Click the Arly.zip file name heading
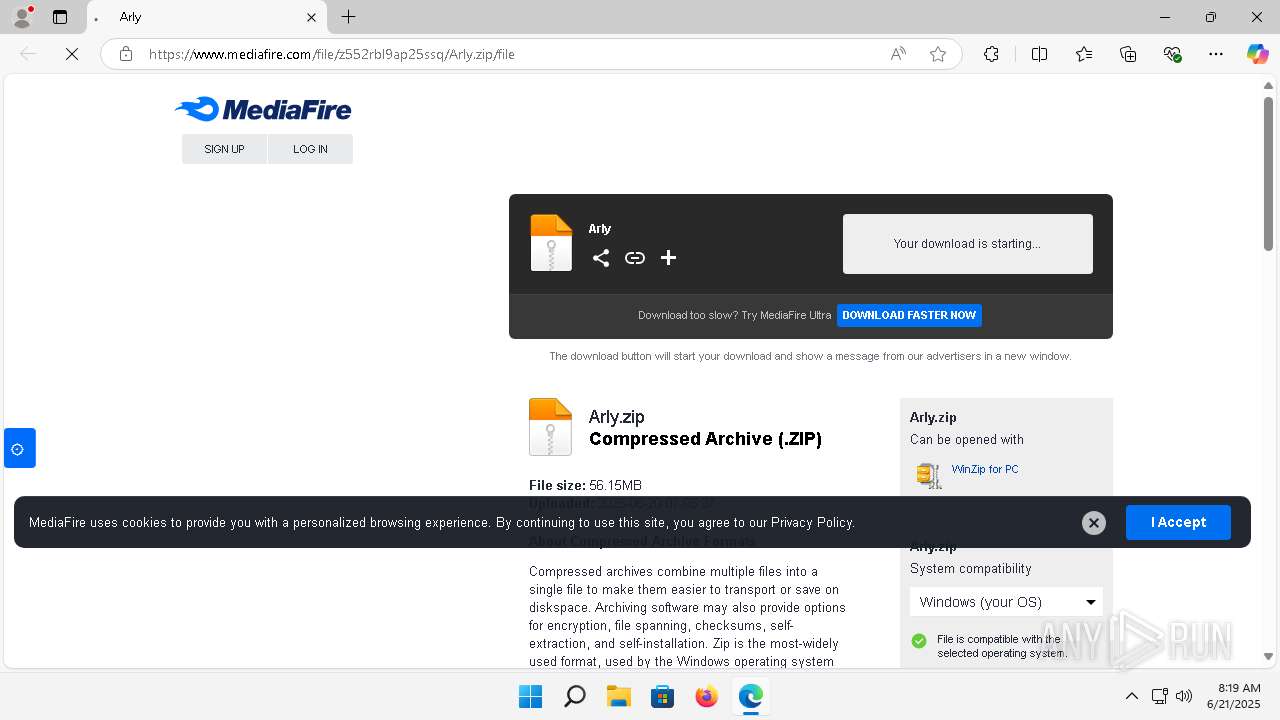This screenshot has width=1280, height=720. [616, 417]
